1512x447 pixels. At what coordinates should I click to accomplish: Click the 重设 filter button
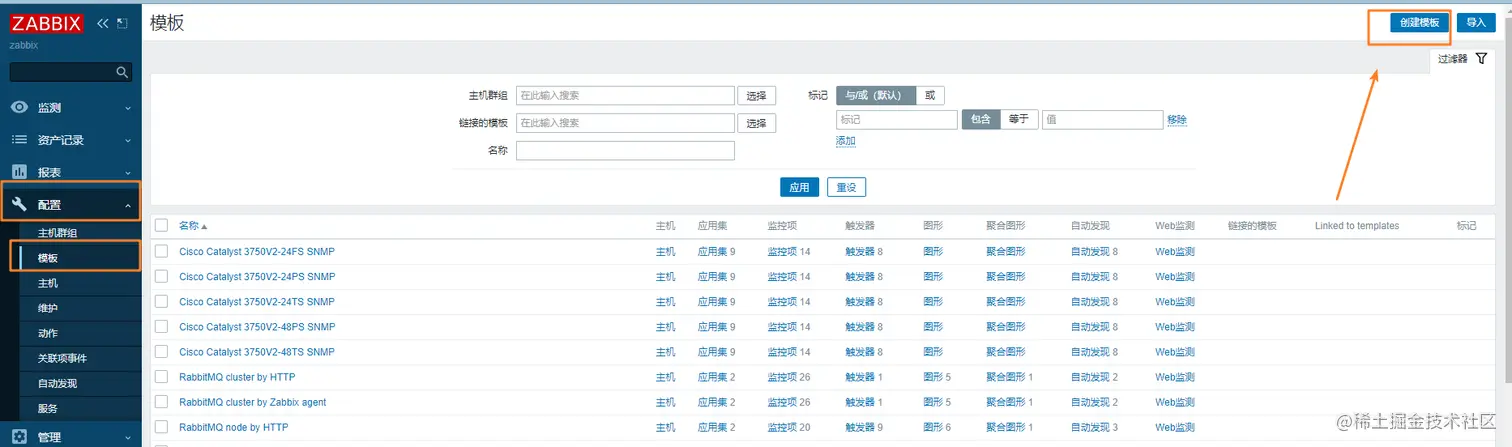point(846,187)
